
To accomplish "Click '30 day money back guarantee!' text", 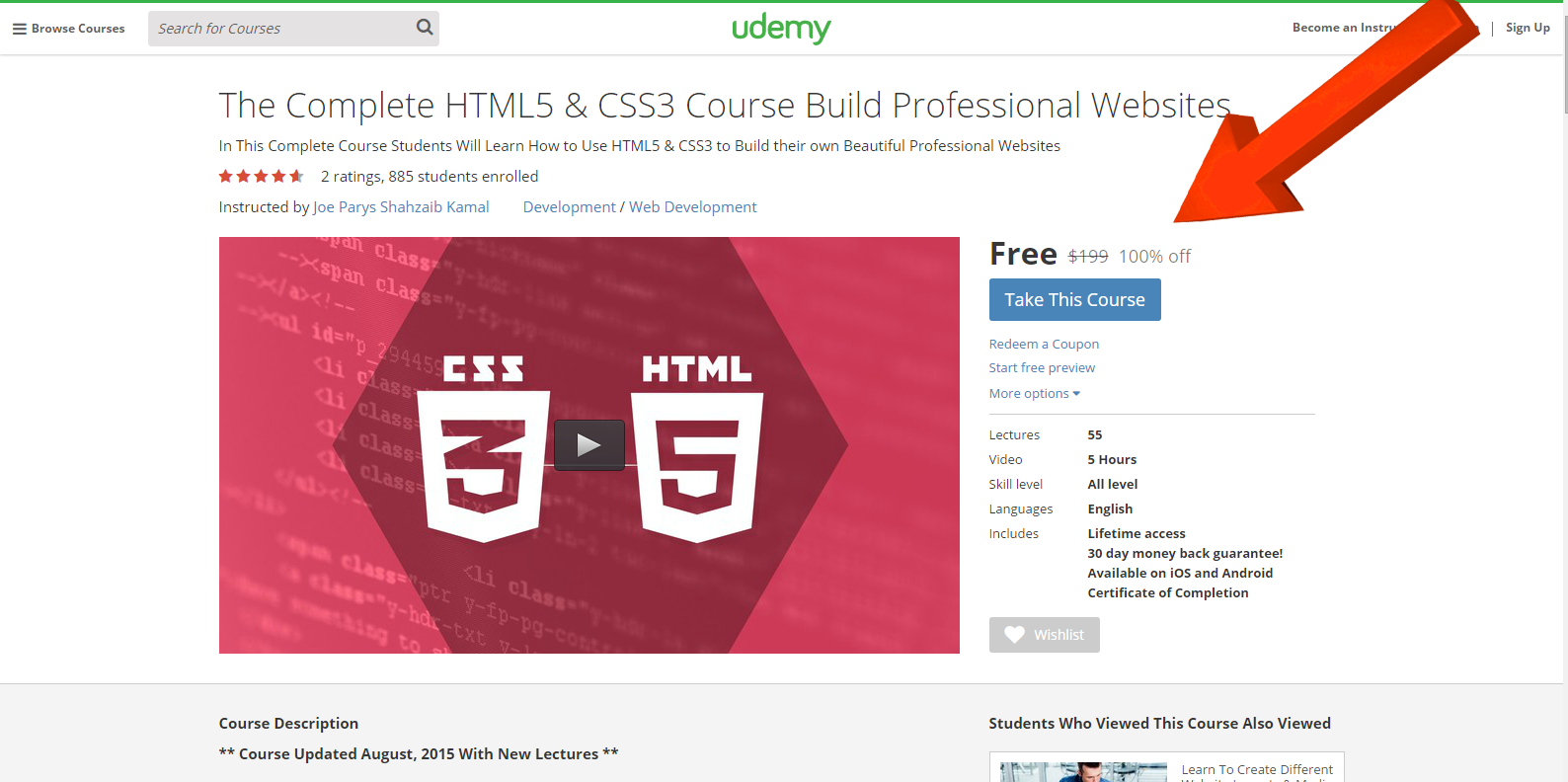I will [x=1185, y=553].
